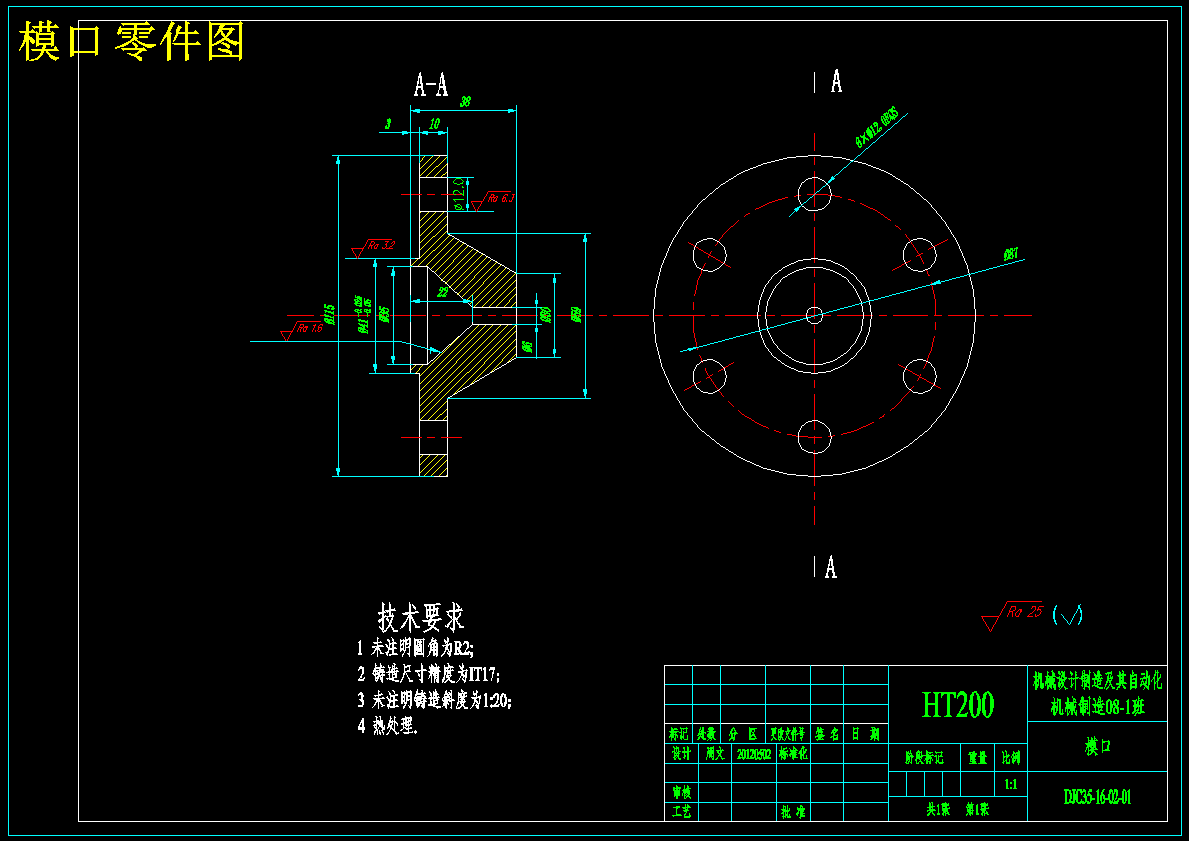Click the date value "20120502"

(754, 755)
